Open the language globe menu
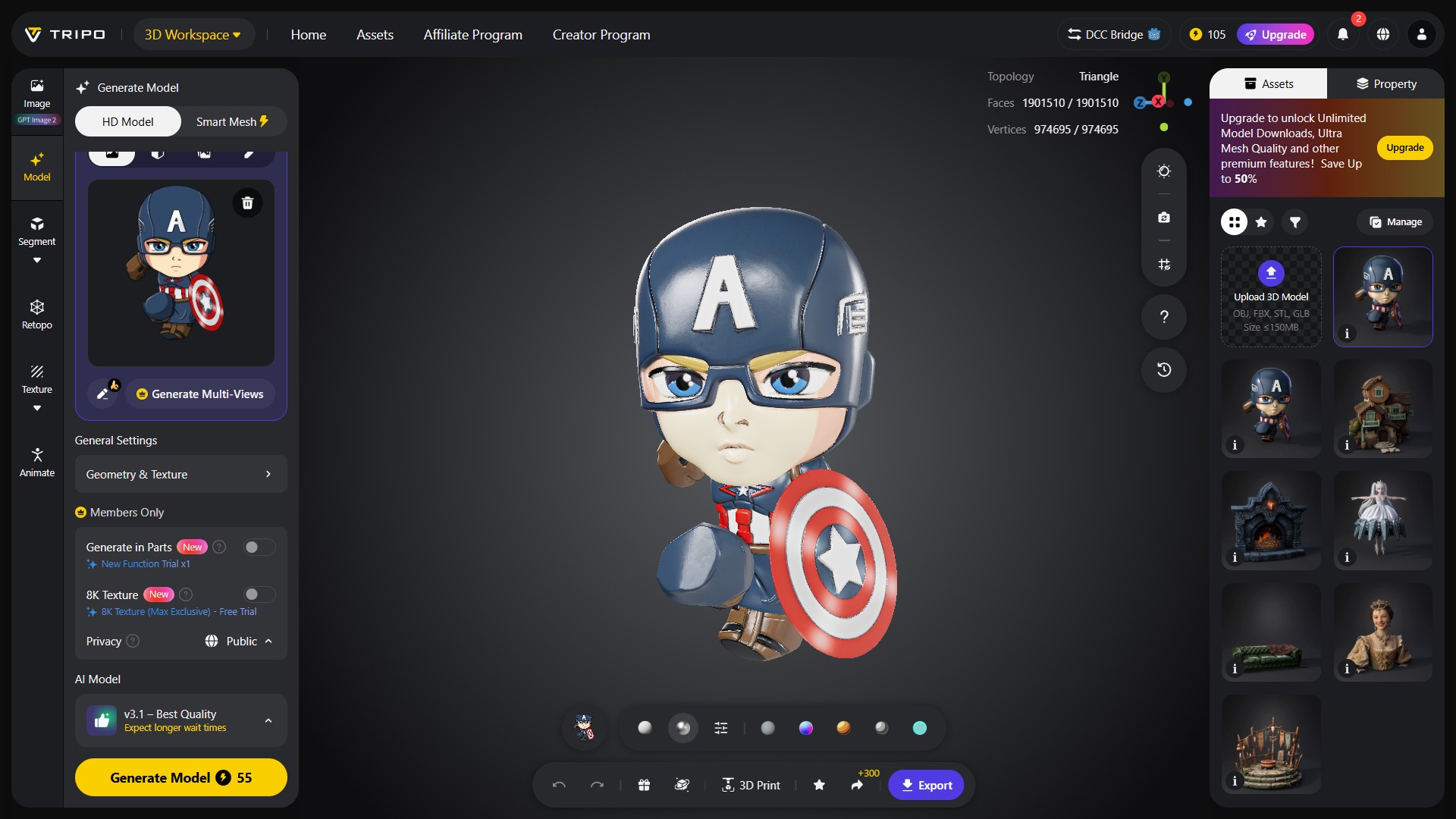The image size is (1456, 819). tap(1383, 34)
